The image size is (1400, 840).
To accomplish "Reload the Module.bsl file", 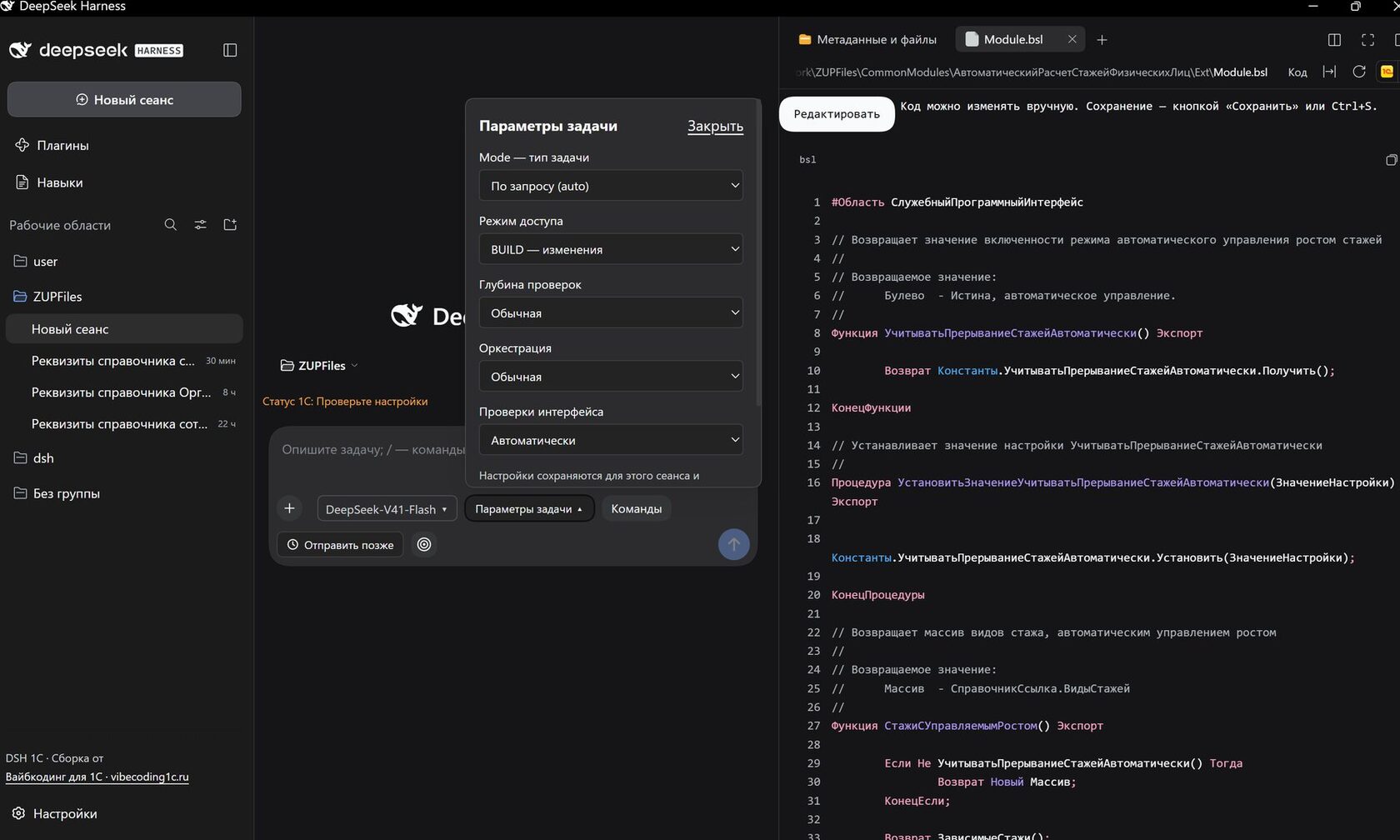I will click(x=1359, y=72).
